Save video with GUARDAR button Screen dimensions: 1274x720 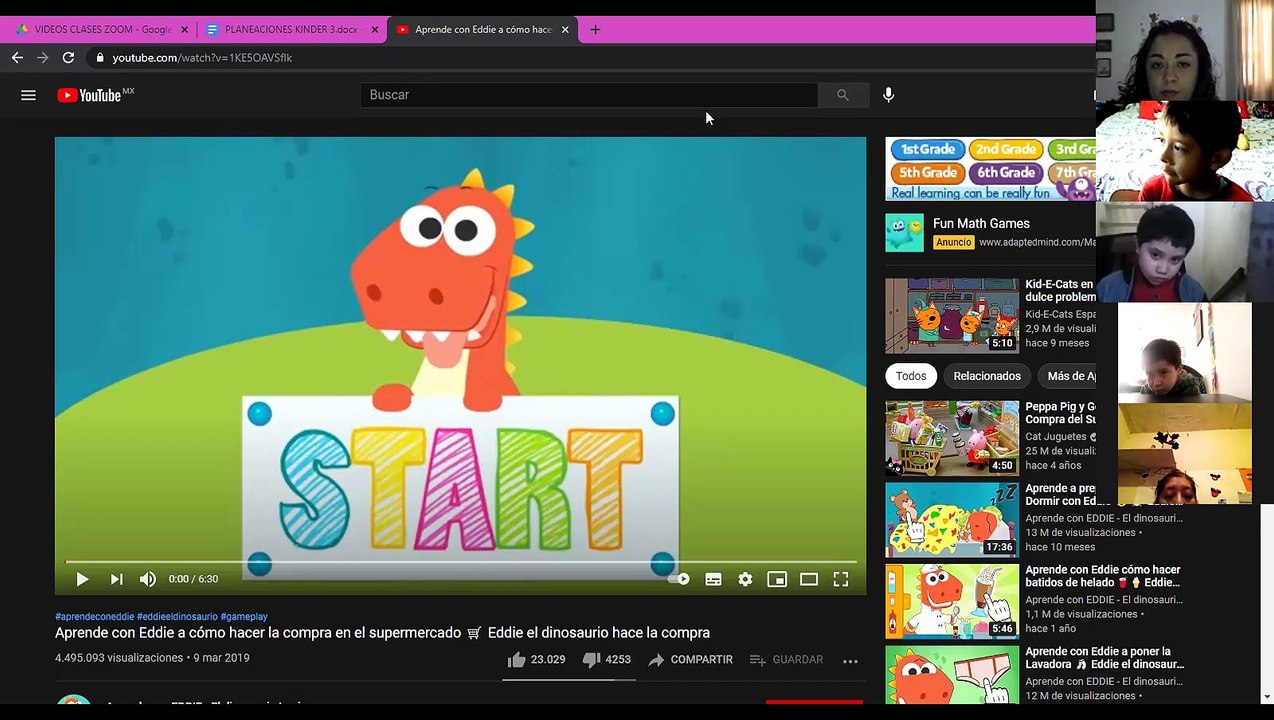(786, 660)
